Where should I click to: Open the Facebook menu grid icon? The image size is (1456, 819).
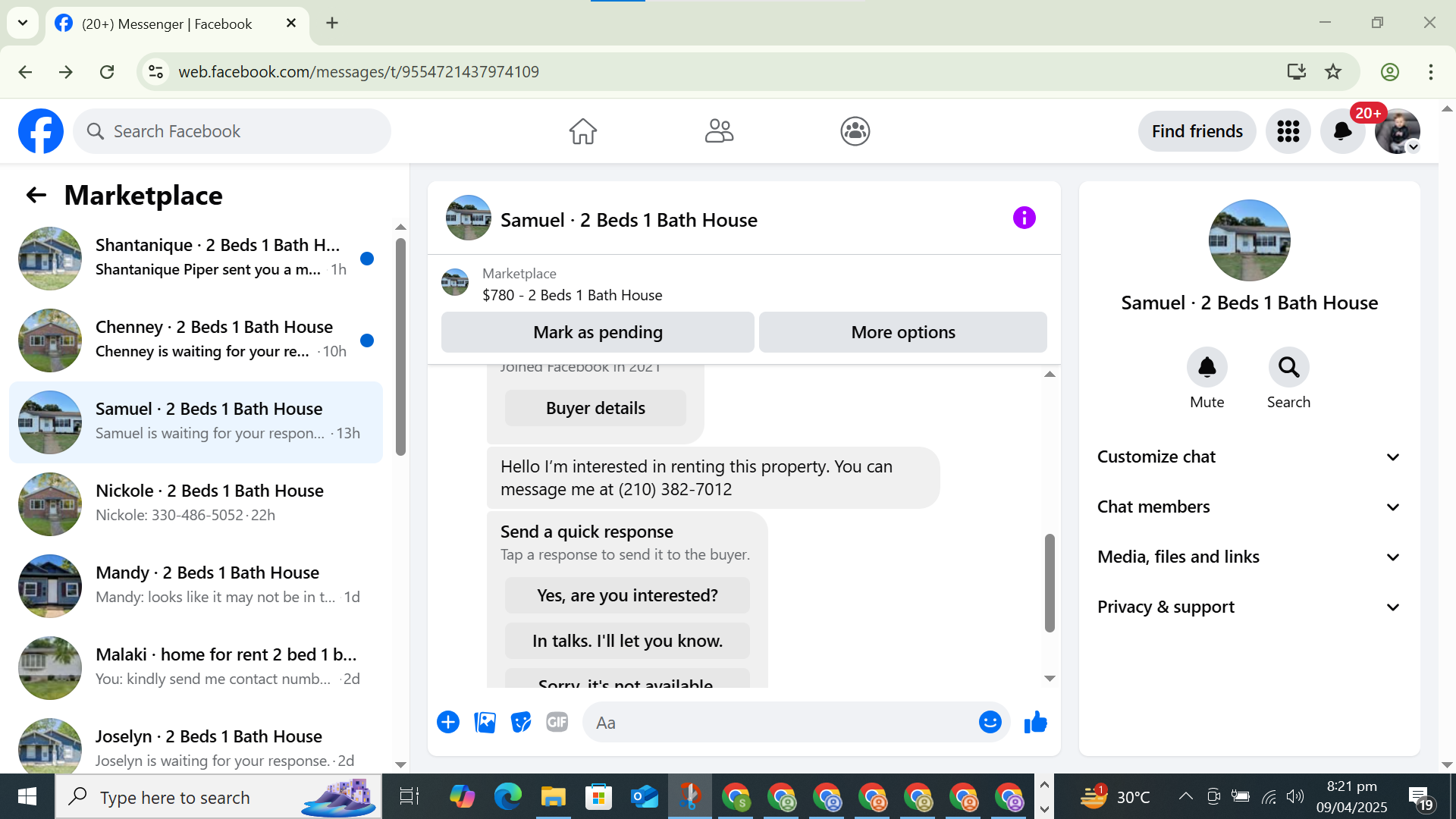pyautogui.click(x=1288, y=131)
